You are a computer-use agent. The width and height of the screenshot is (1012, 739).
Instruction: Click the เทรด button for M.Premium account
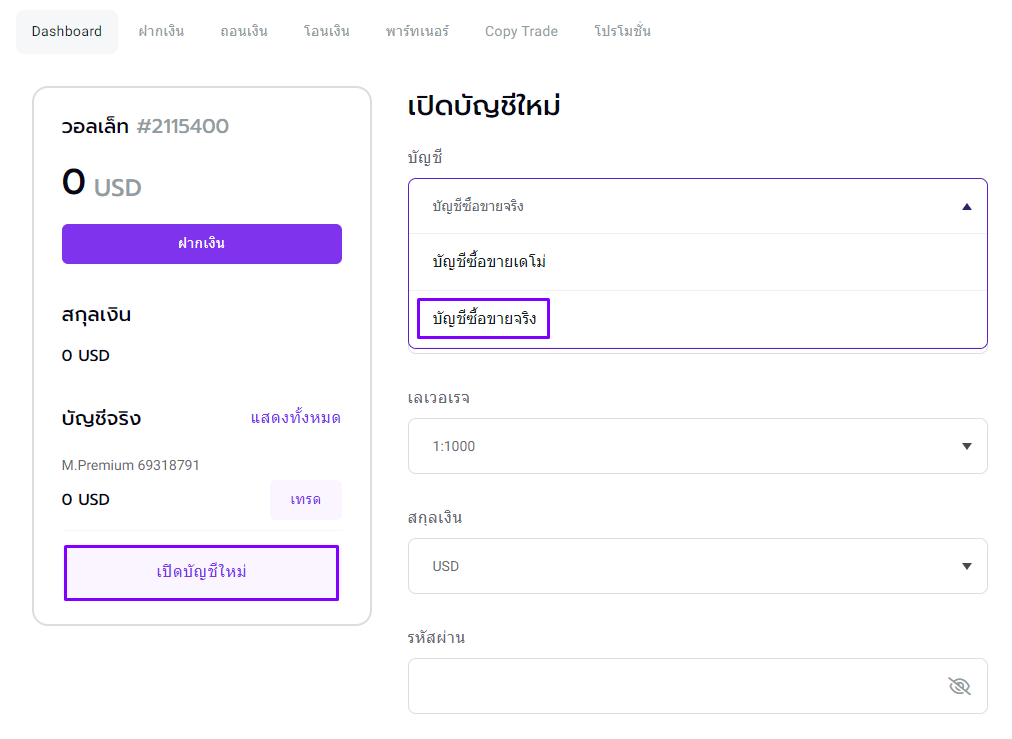pos(306,500)
